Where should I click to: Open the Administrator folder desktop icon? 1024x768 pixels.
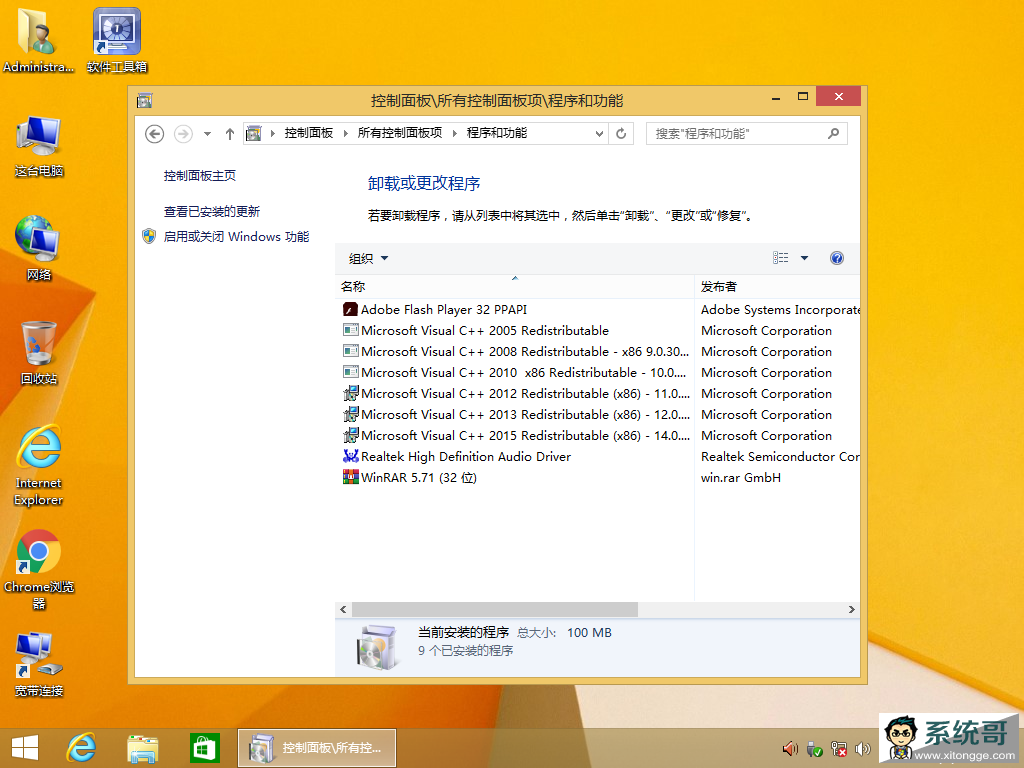pyautogui.click(x=38, y=39)
